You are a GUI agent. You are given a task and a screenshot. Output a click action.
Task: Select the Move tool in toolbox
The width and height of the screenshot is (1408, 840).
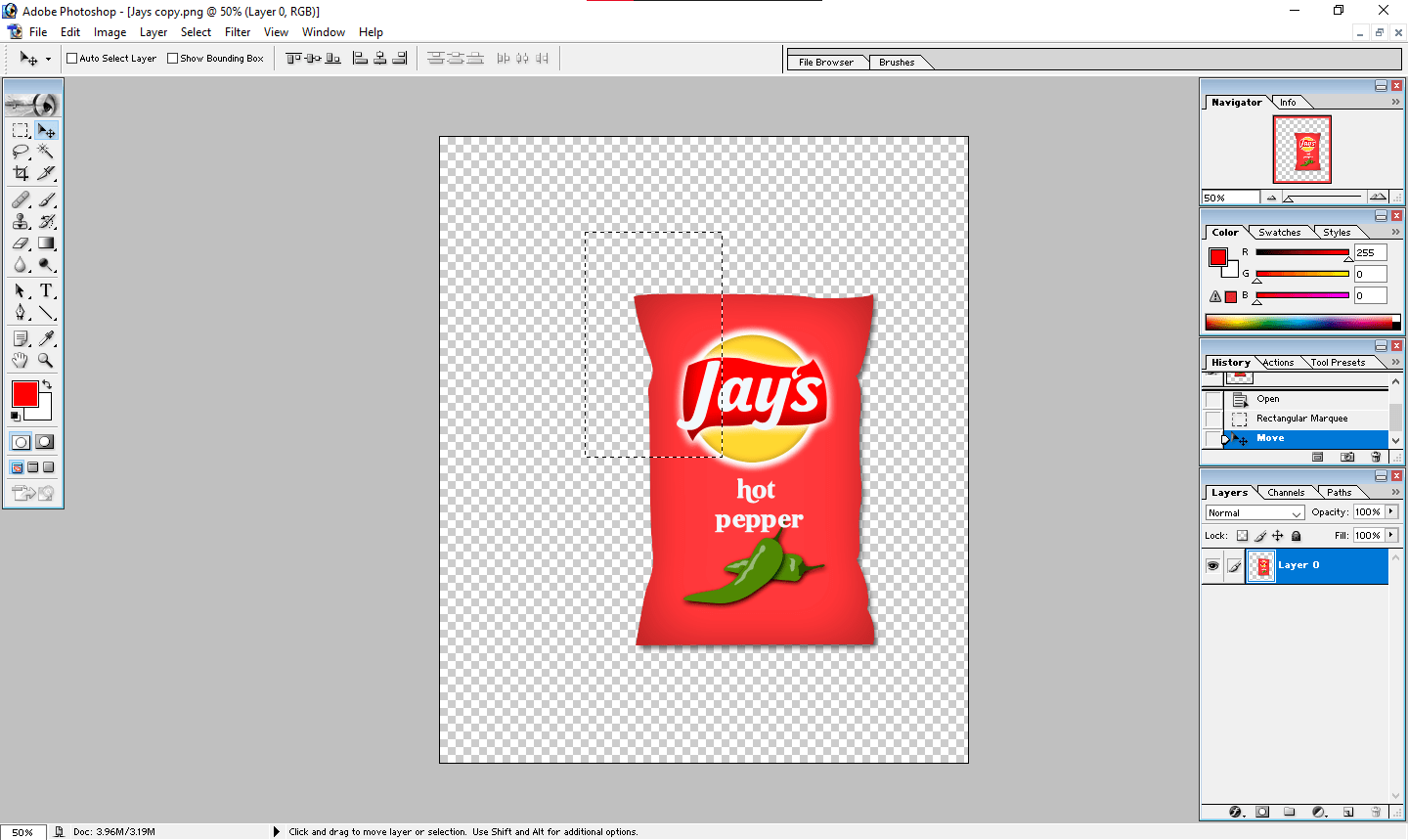pyautogui.click(x=46, y=130)
